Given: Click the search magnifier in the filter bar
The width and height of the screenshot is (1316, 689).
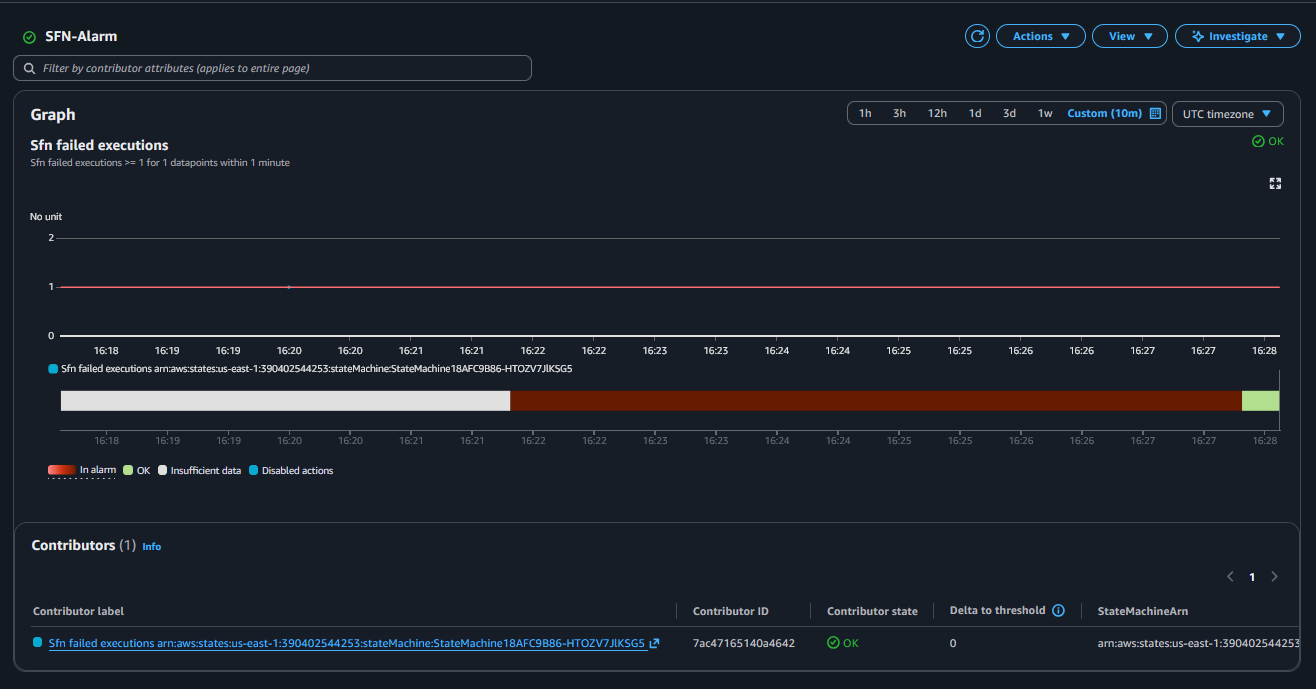Looking at the screenshot, I should point(29,67).
